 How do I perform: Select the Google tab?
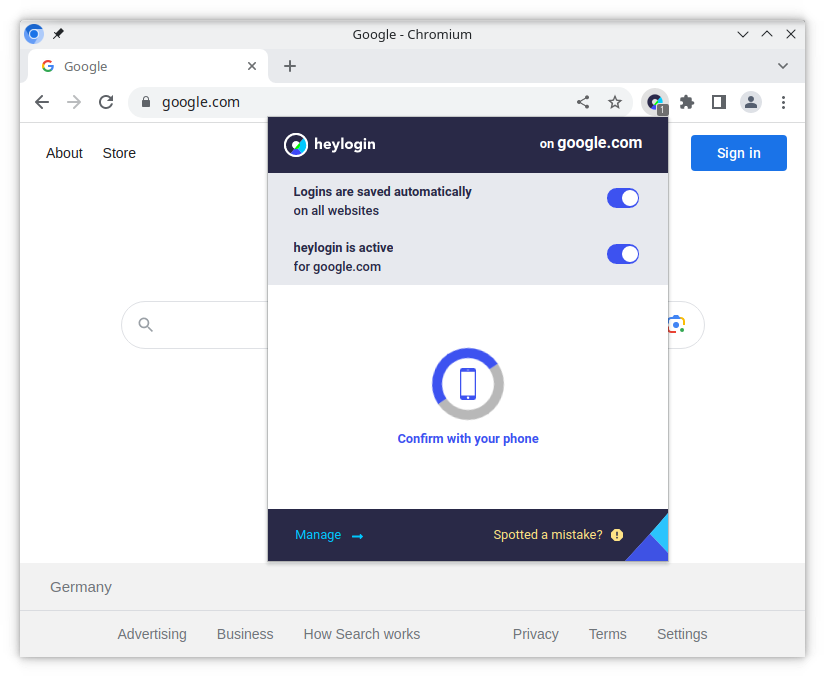(148, 66)
